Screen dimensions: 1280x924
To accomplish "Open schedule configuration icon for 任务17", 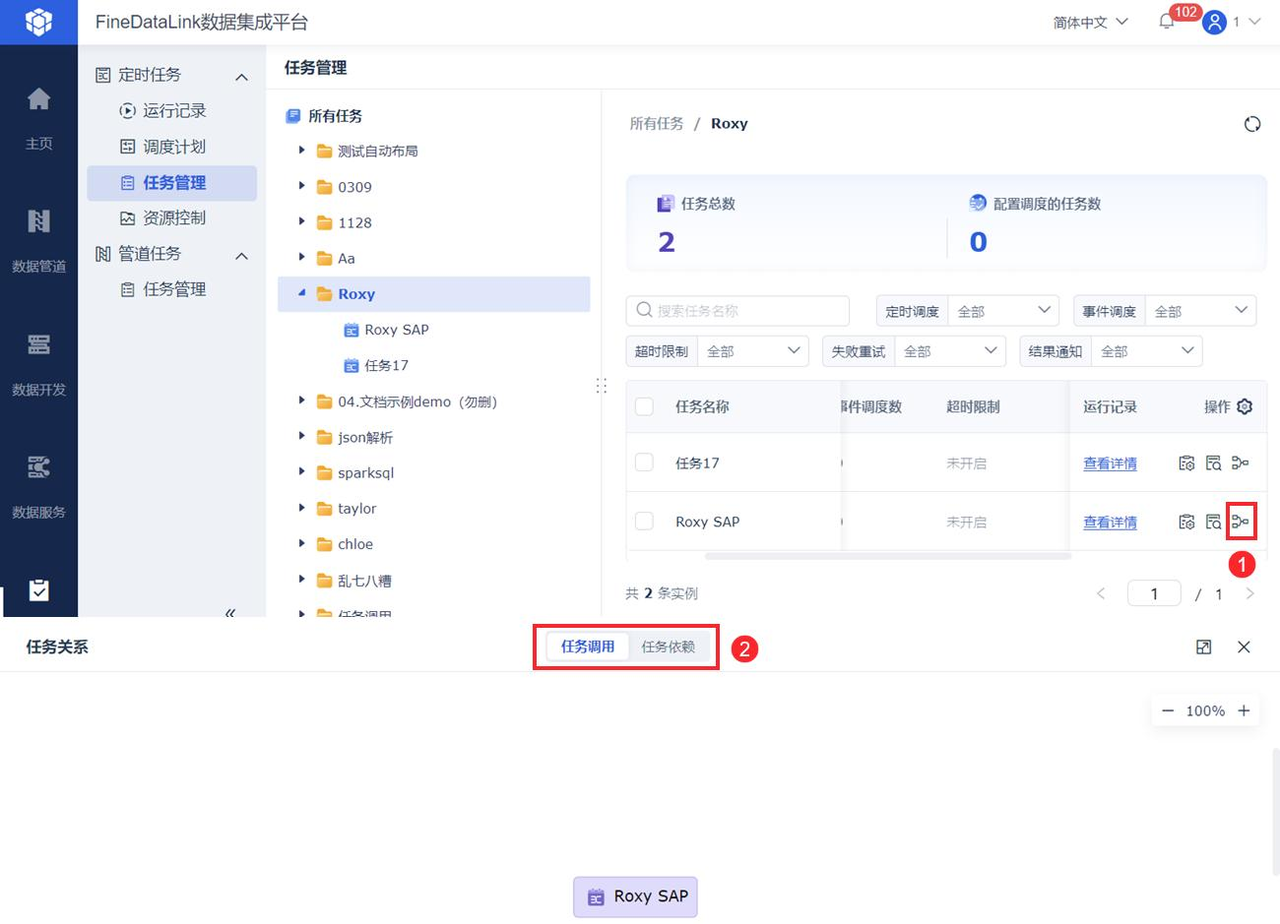I will 1187,463.
